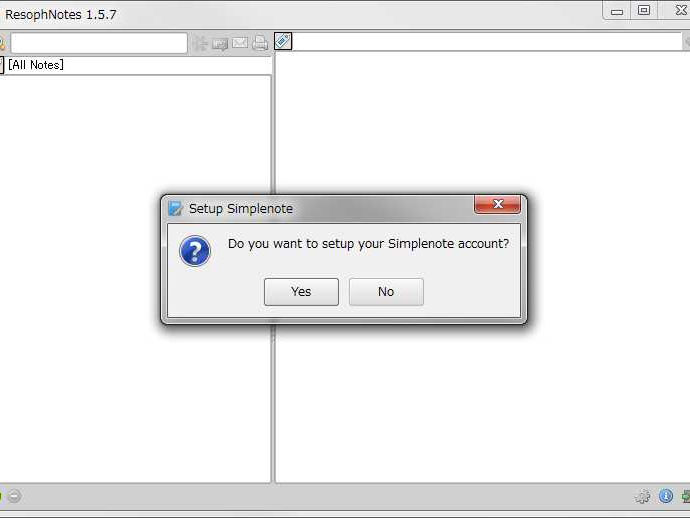
Task: Click the tag icon above note editor
Action: [283, 41]
